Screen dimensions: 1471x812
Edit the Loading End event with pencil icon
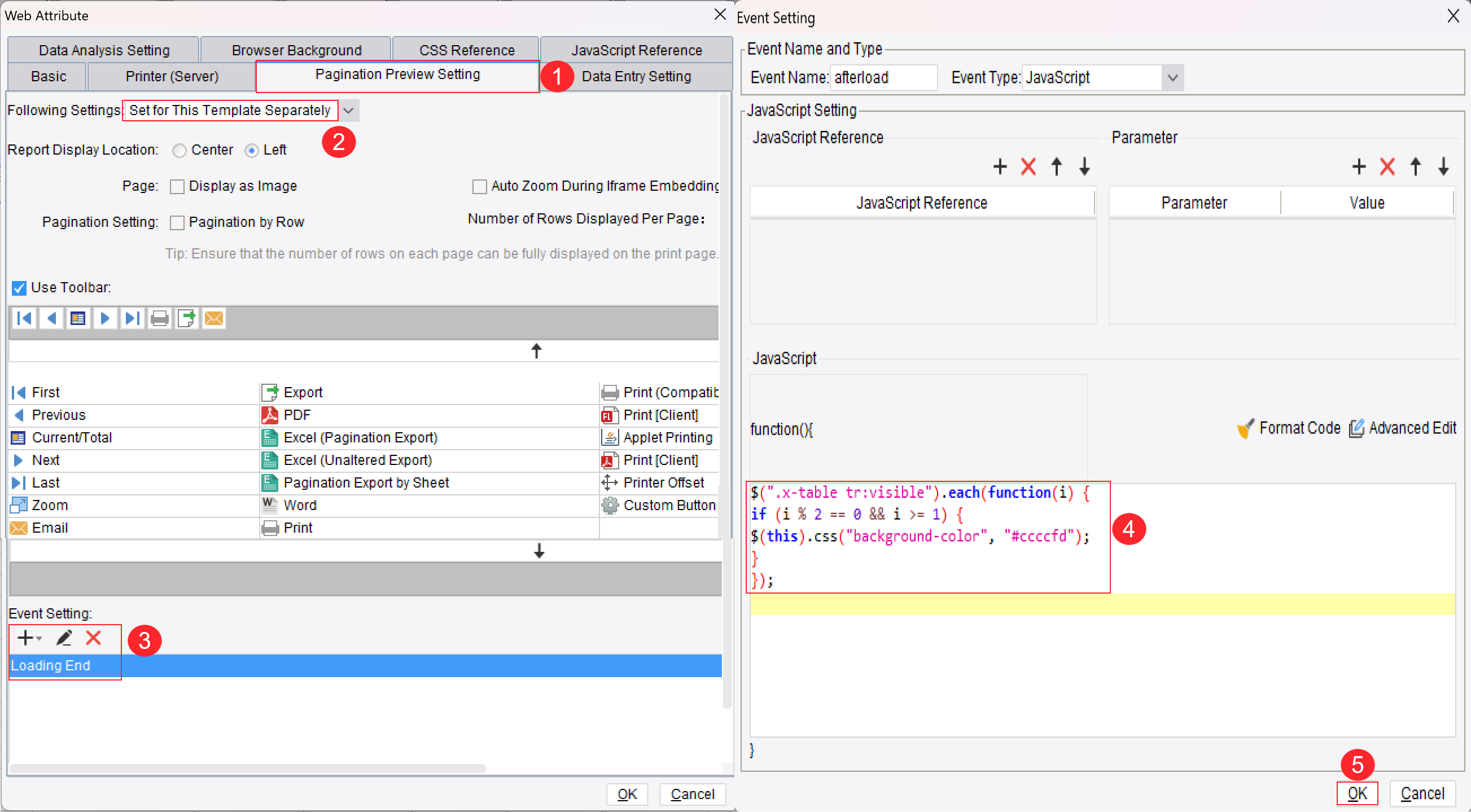(x=64, y=638)
